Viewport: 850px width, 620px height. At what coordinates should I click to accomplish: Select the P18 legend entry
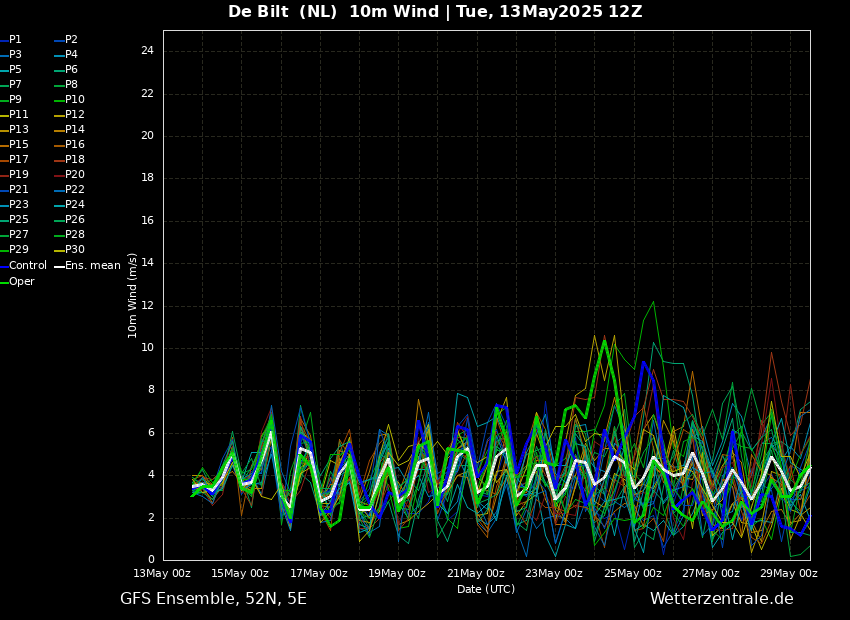tap(74, 160)
